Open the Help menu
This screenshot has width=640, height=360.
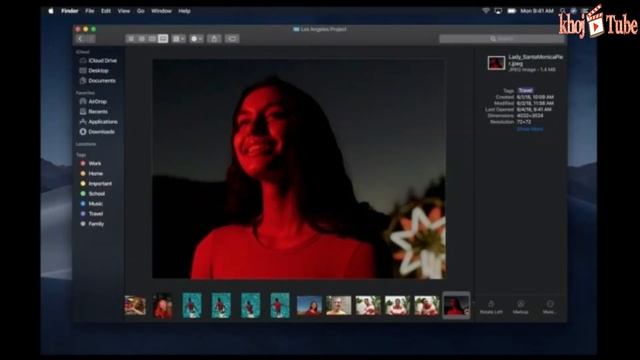pos(184,11)
